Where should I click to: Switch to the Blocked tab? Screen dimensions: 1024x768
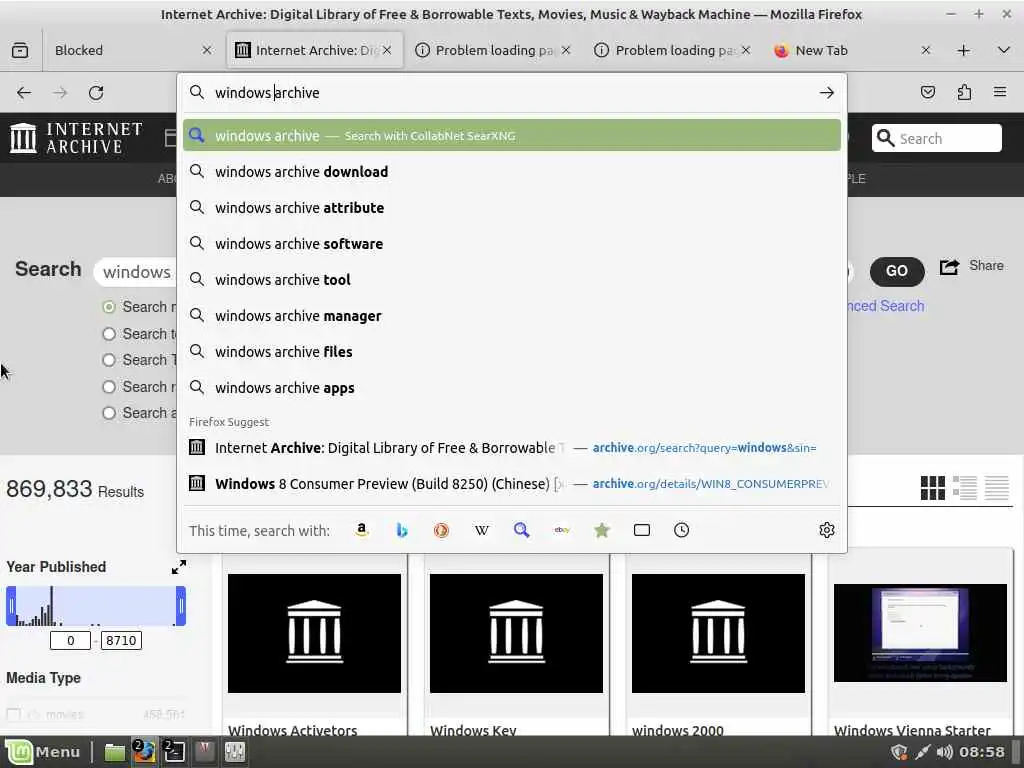[124, 50]
